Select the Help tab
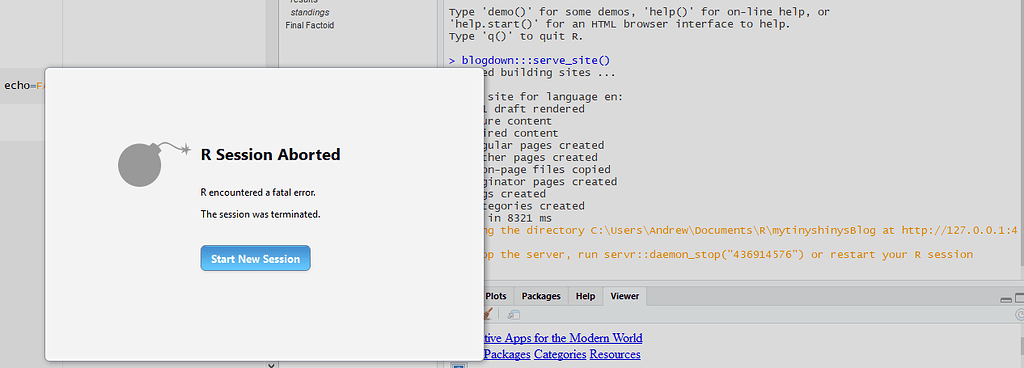The image size is (1024, 368). pyautogui.click(x=585, y=296)
